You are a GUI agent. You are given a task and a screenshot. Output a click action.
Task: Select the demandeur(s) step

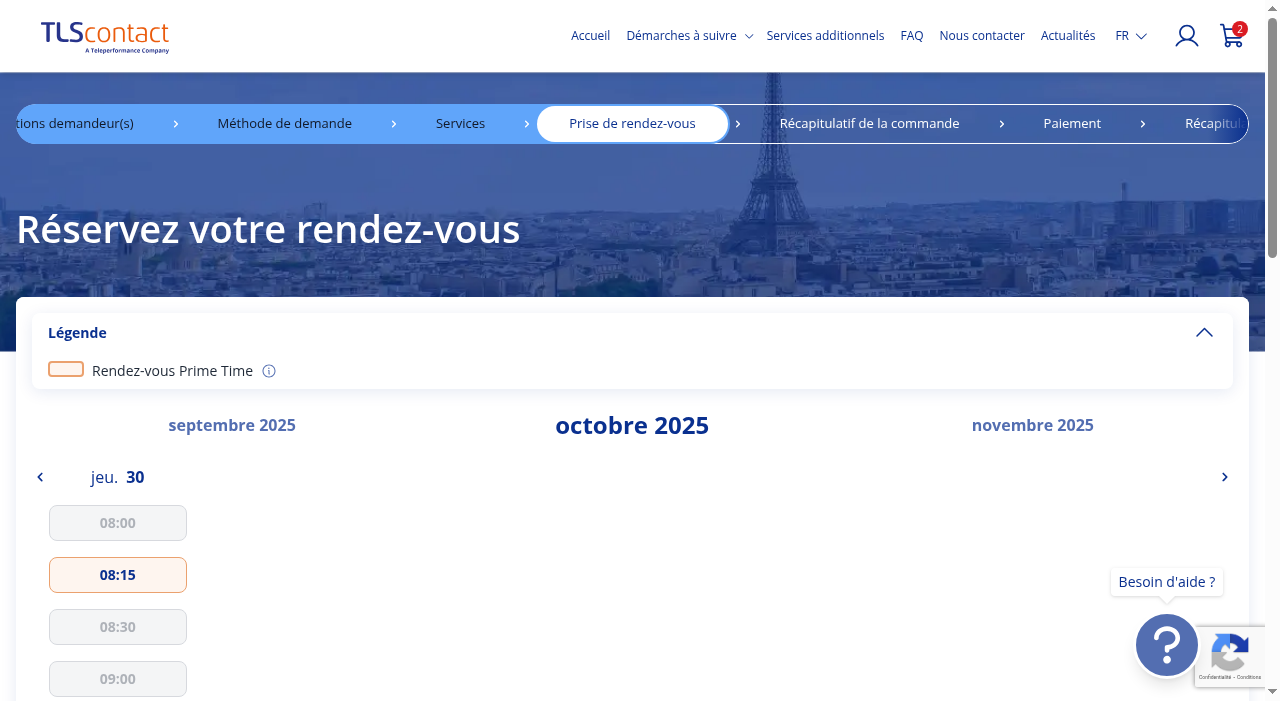(75, 124)
